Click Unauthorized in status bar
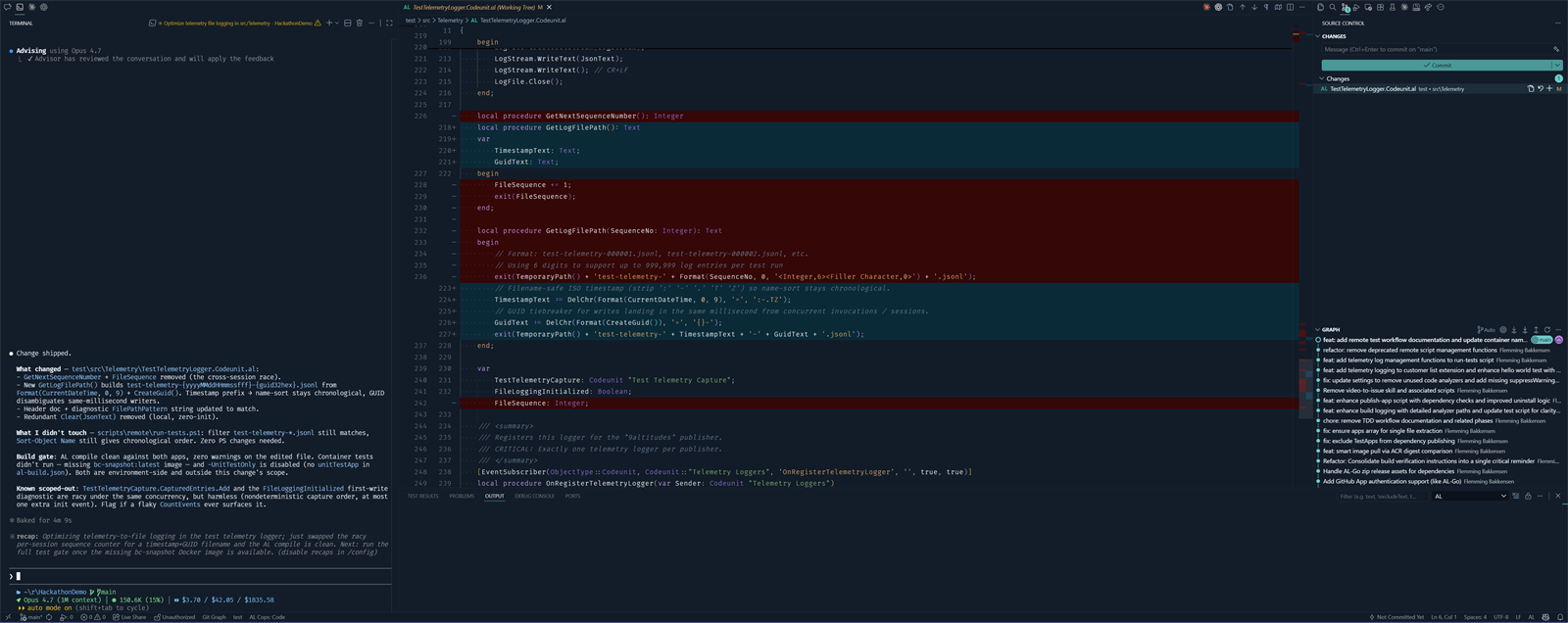 coord(174,617)
